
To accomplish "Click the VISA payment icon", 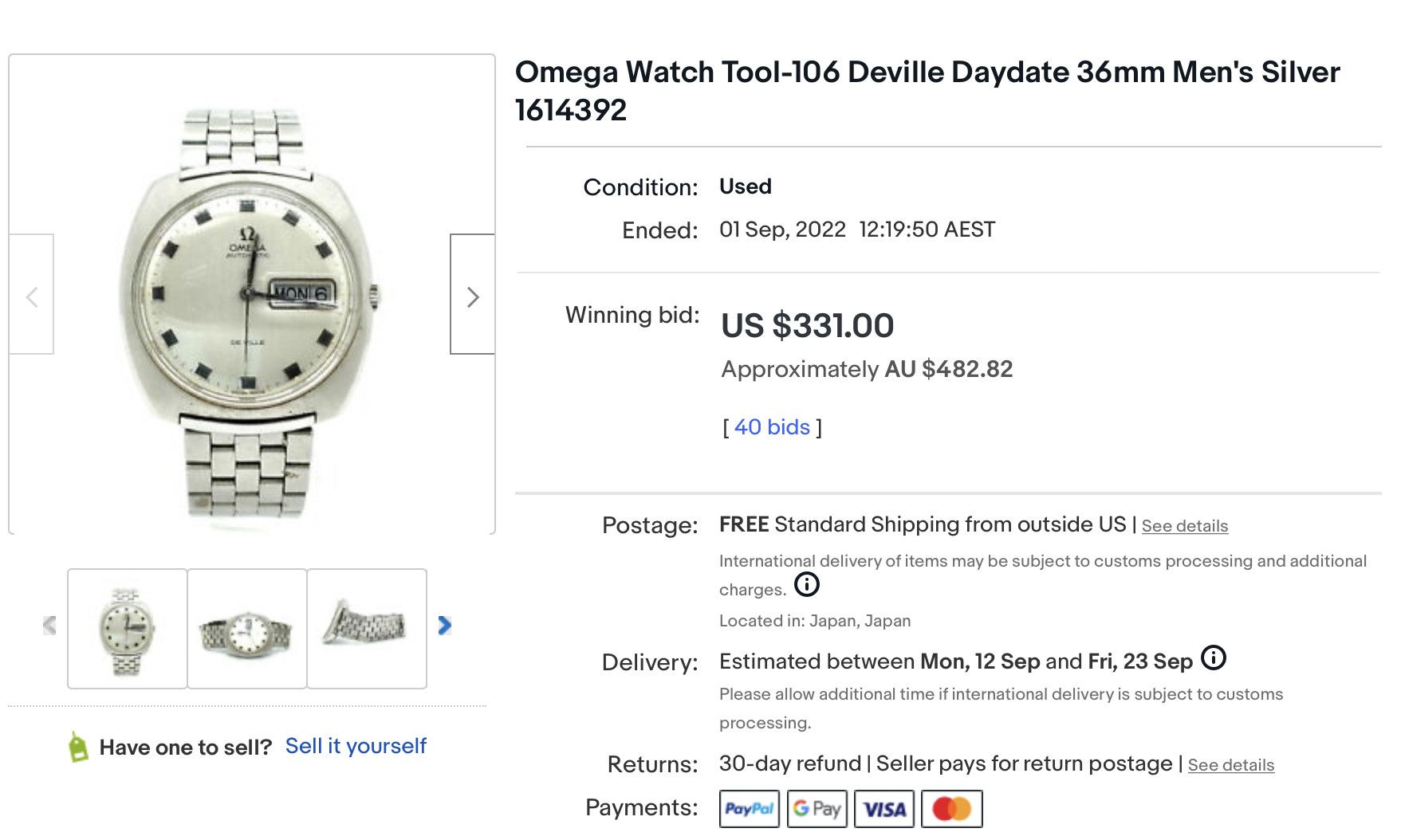I will point(883,809).
